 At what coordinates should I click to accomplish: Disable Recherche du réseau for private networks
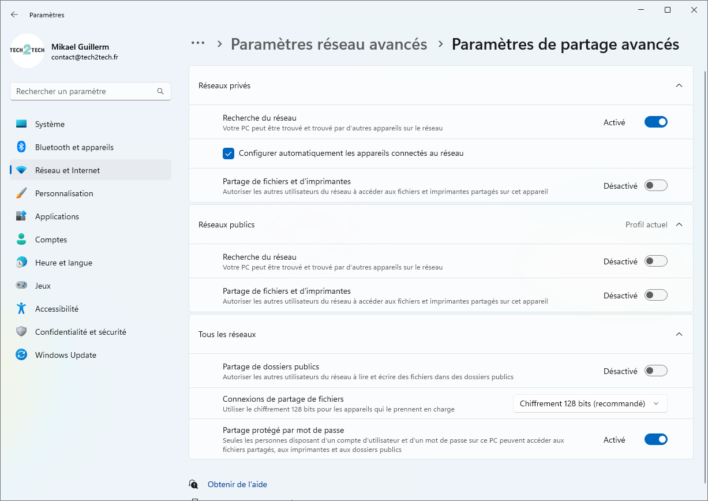[x=655, y=122]
